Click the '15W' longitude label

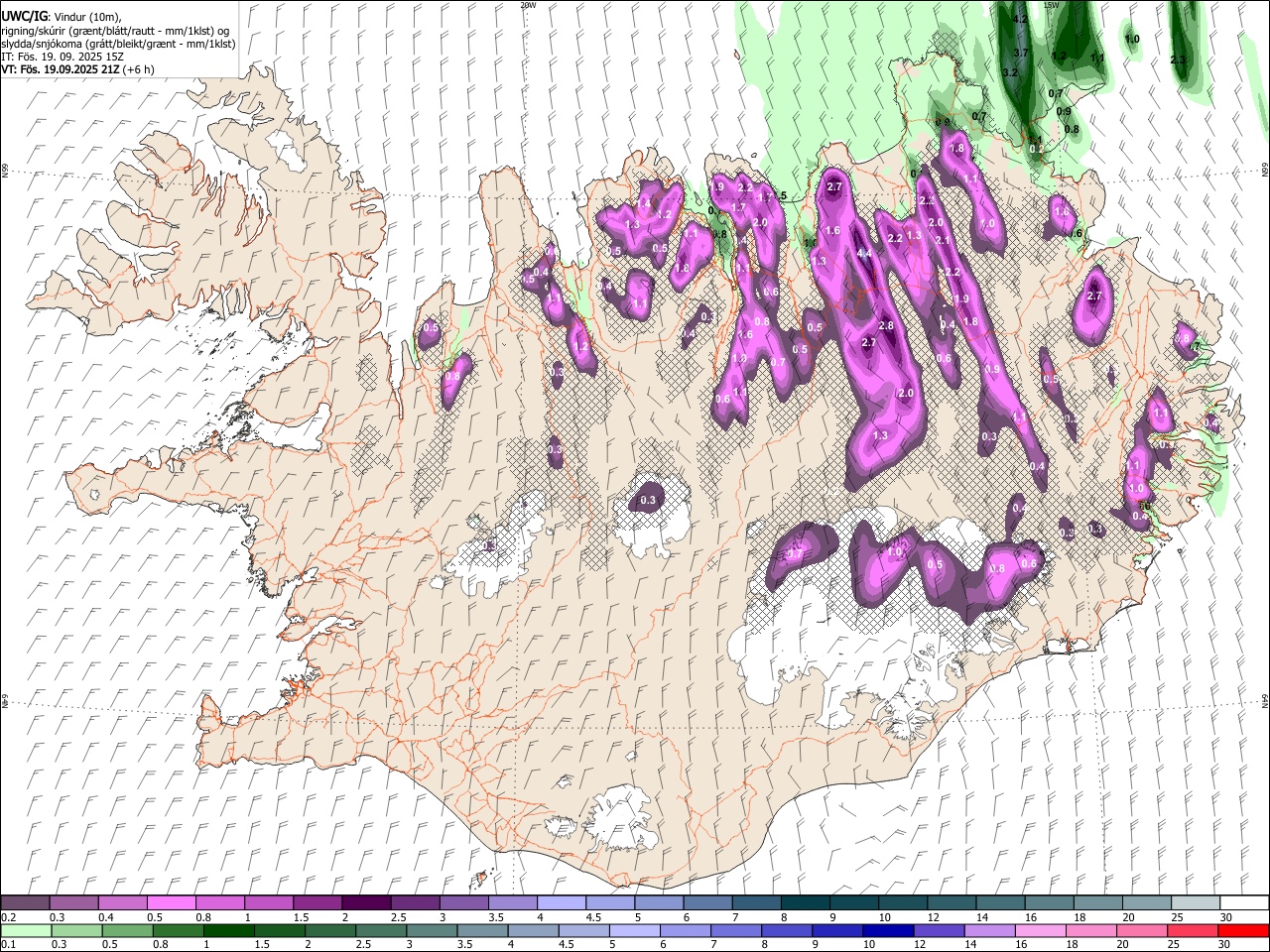pyautogui.click(x=1051, y=5)
